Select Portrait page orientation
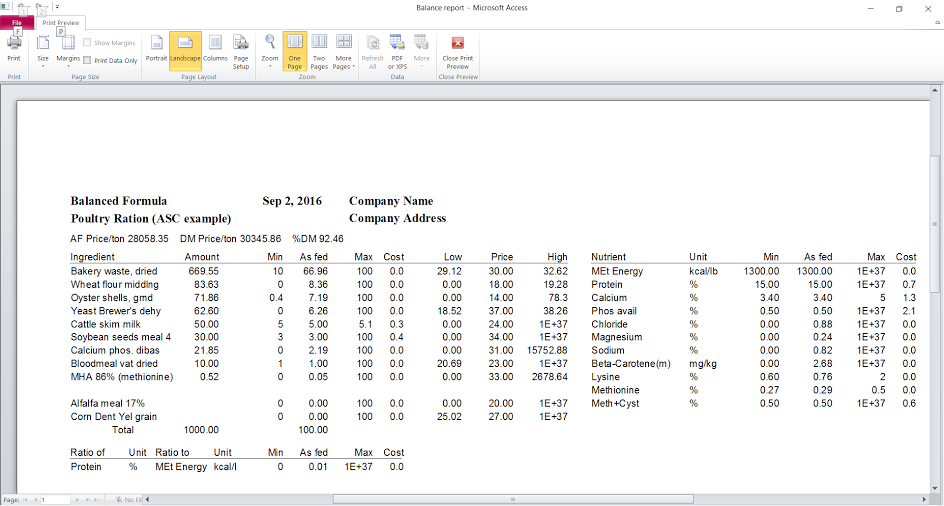The image size is (944, 506). [156, 49]
